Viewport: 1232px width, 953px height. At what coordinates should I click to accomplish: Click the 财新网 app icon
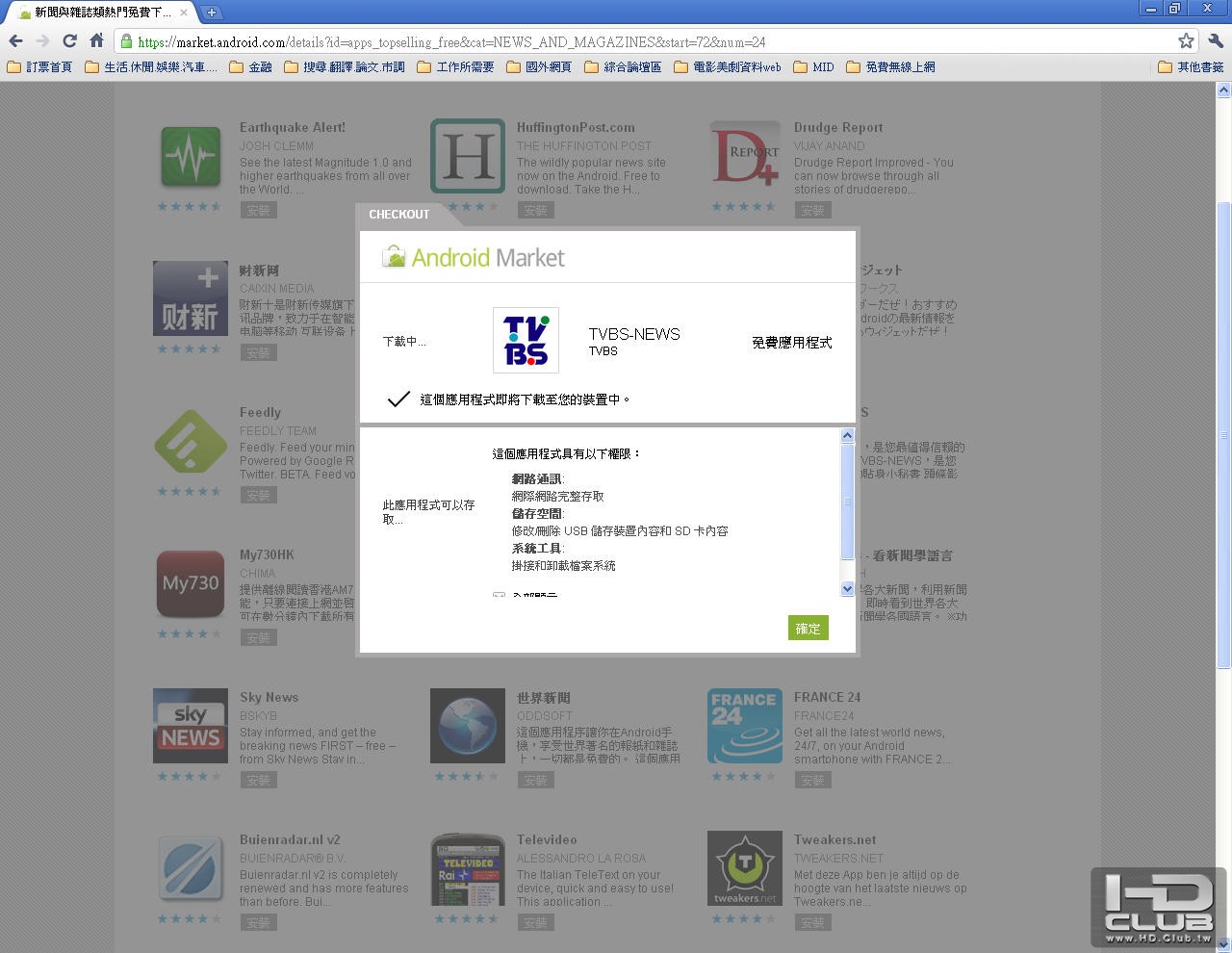[191, 298]
